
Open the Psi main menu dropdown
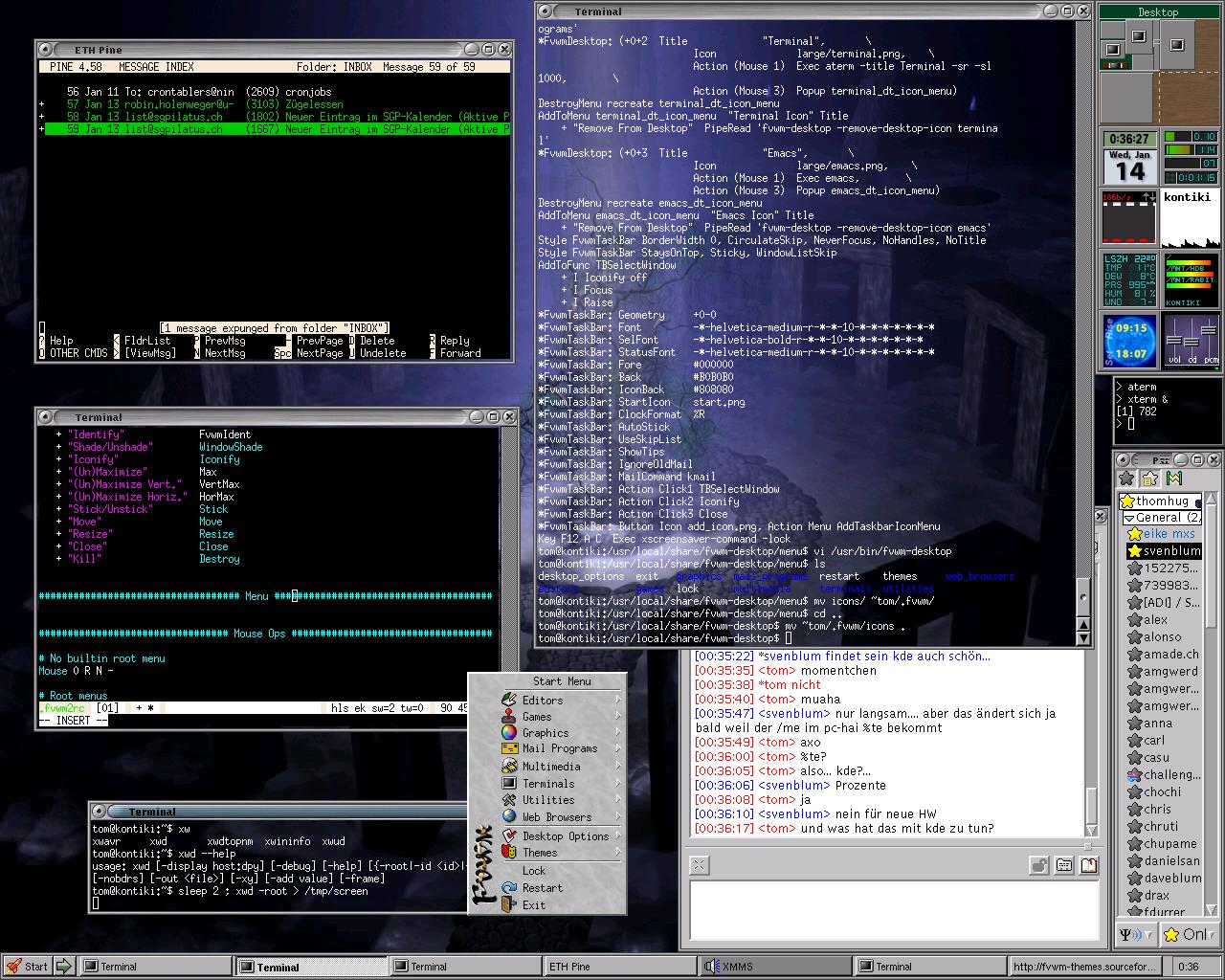(1136, 934)
